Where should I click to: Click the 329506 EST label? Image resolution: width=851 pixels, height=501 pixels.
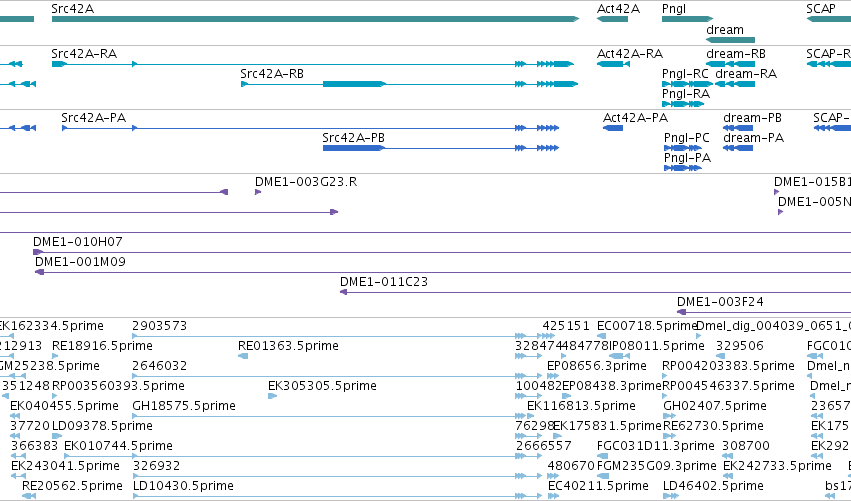pos(740,346)
